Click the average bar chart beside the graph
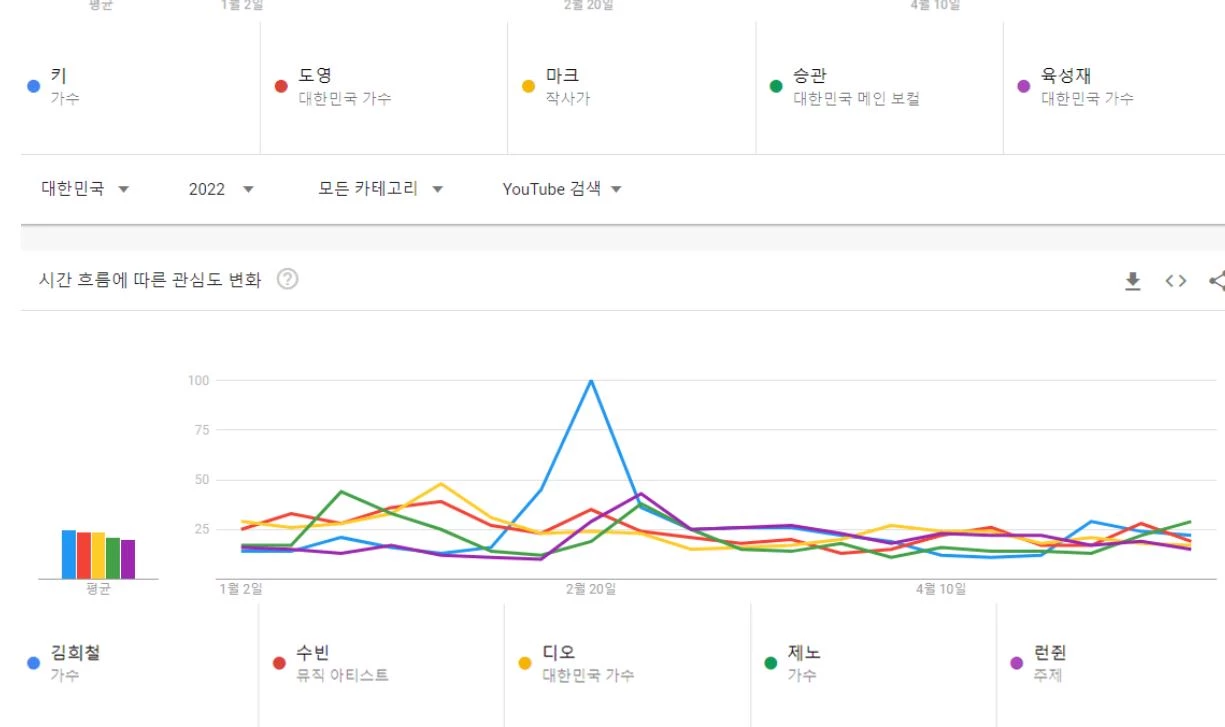 [98, 554]
